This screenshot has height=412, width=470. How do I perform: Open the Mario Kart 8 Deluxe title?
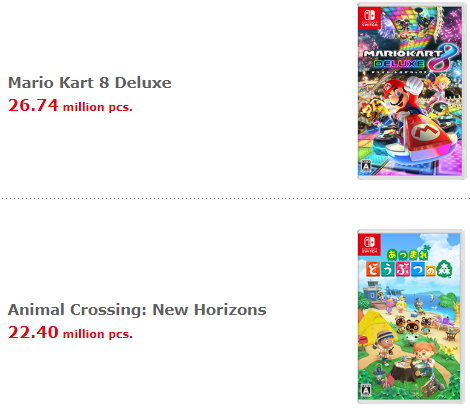click(x=90, y=83)
